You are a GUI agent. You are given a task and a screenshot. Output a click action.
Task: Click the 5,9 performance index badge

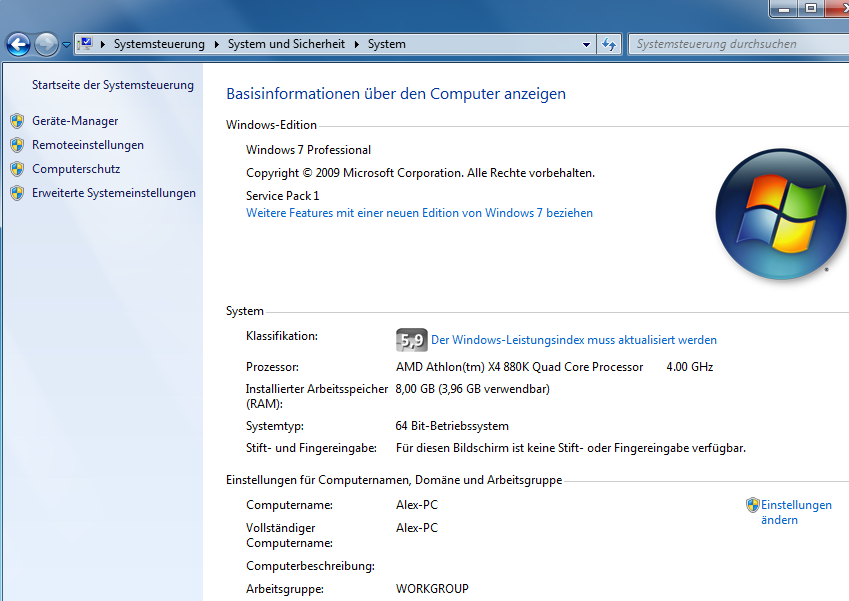tap(412, 340)
